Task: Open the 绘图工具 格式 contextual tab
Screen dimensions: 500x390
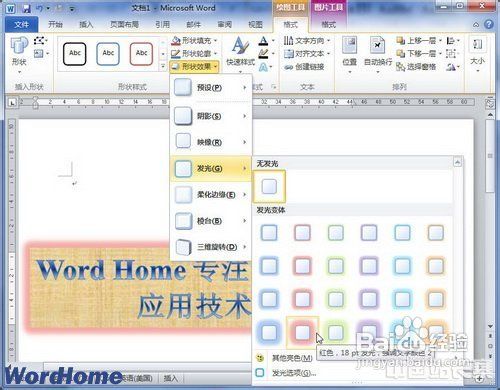Action: (x=291, y=24)
